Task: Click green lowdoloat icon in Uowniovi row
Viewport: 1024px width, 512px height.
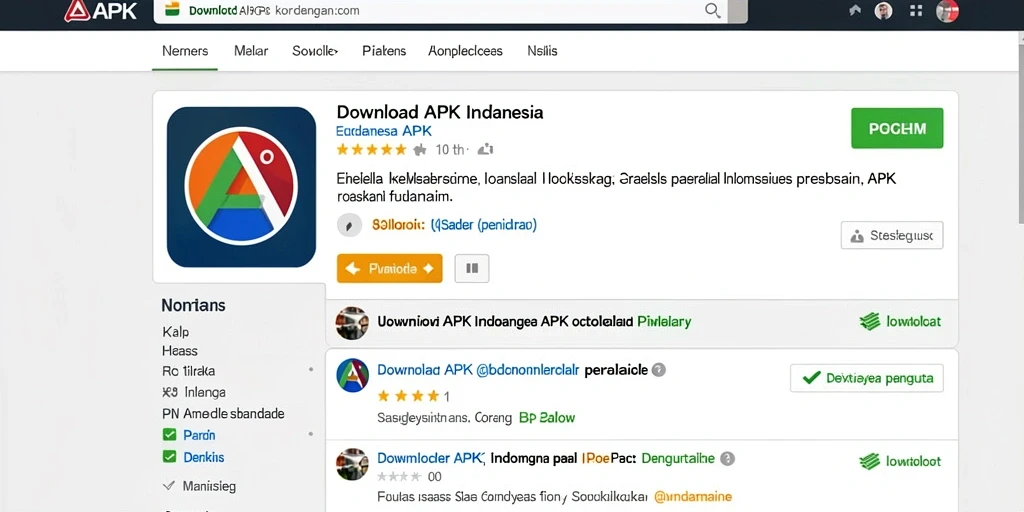Action: pos(870,321)
